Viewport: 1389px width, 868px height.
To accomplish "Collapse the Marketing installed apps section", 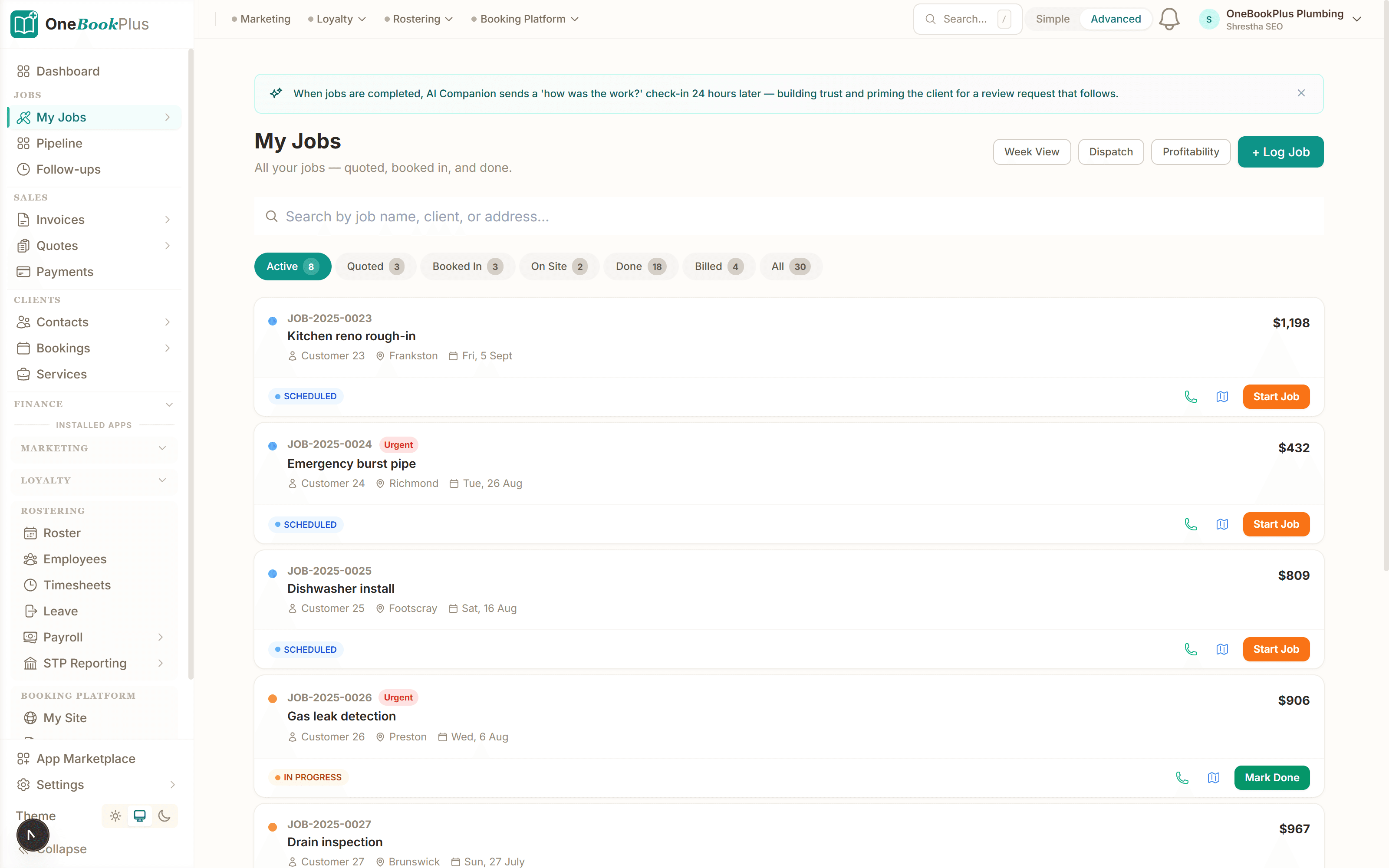I will [x=94, y=448].
